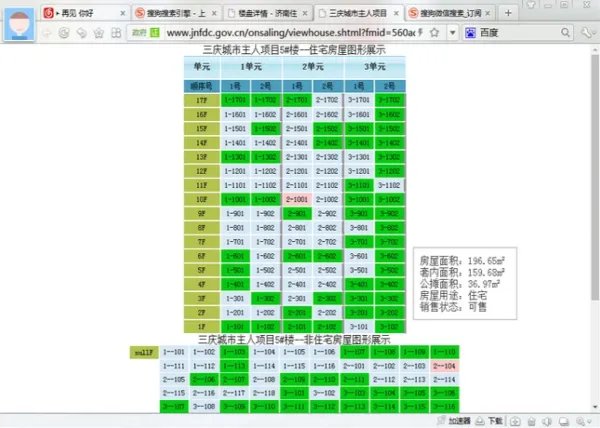Click the skin shirt icon at top right
This screenshot has height=428, width=600.
point(531,4)
